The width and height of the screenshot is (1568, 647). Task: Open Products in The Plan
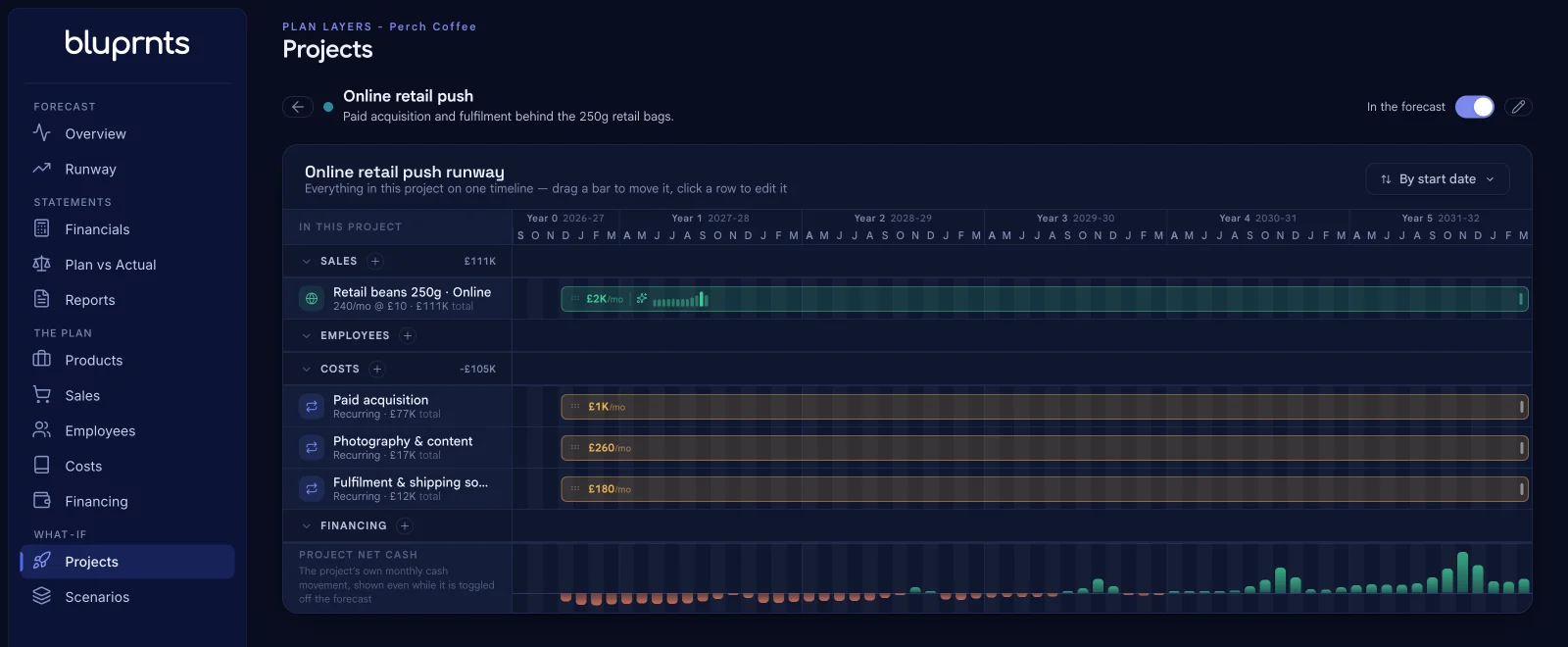pos(127,360)
